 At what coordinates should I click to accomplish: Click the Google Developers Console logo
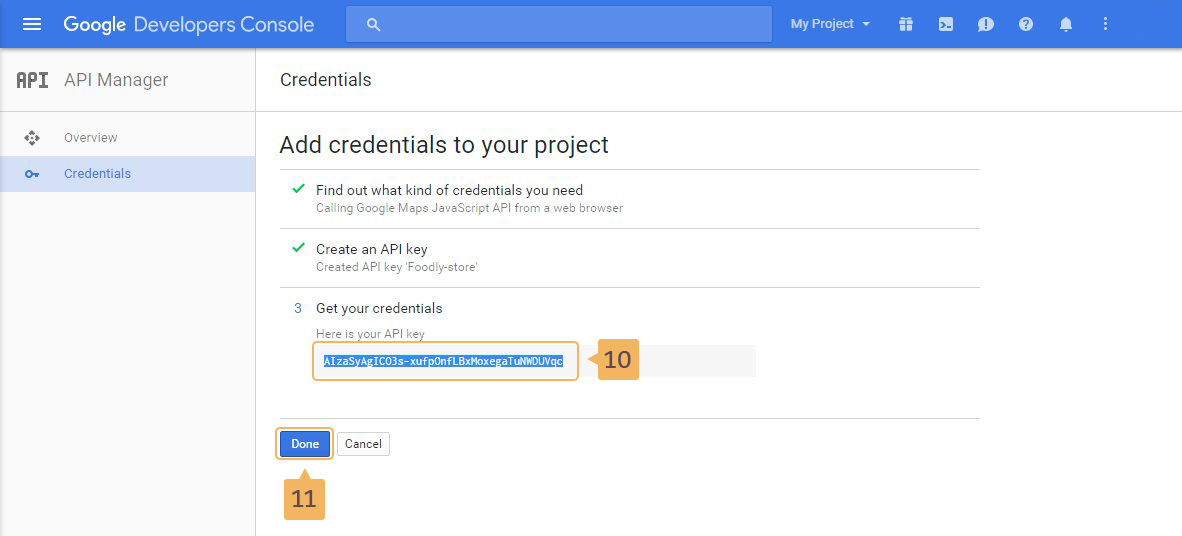[189, 24]
